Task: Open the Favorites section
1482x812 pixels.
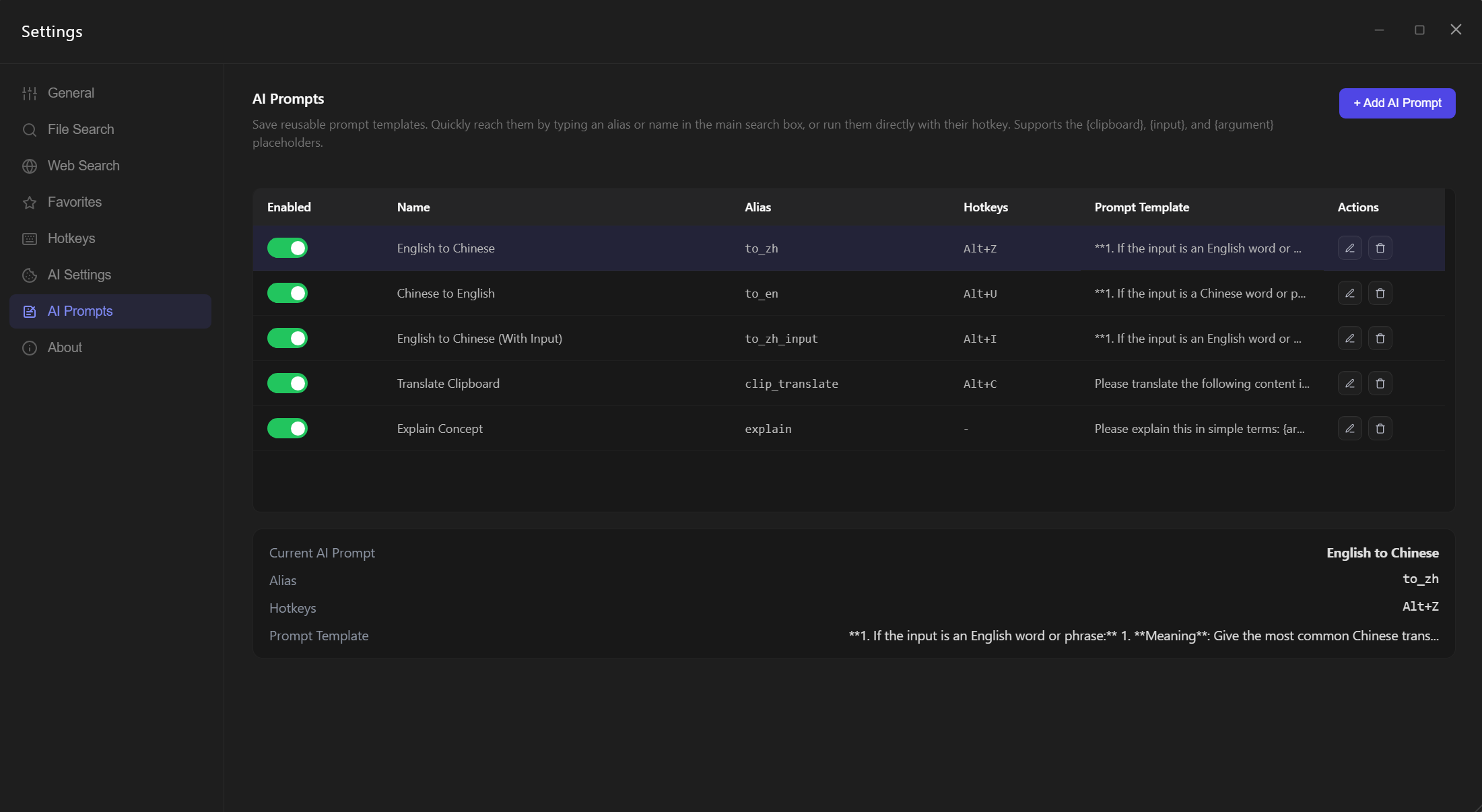Action: coord(110,202)
